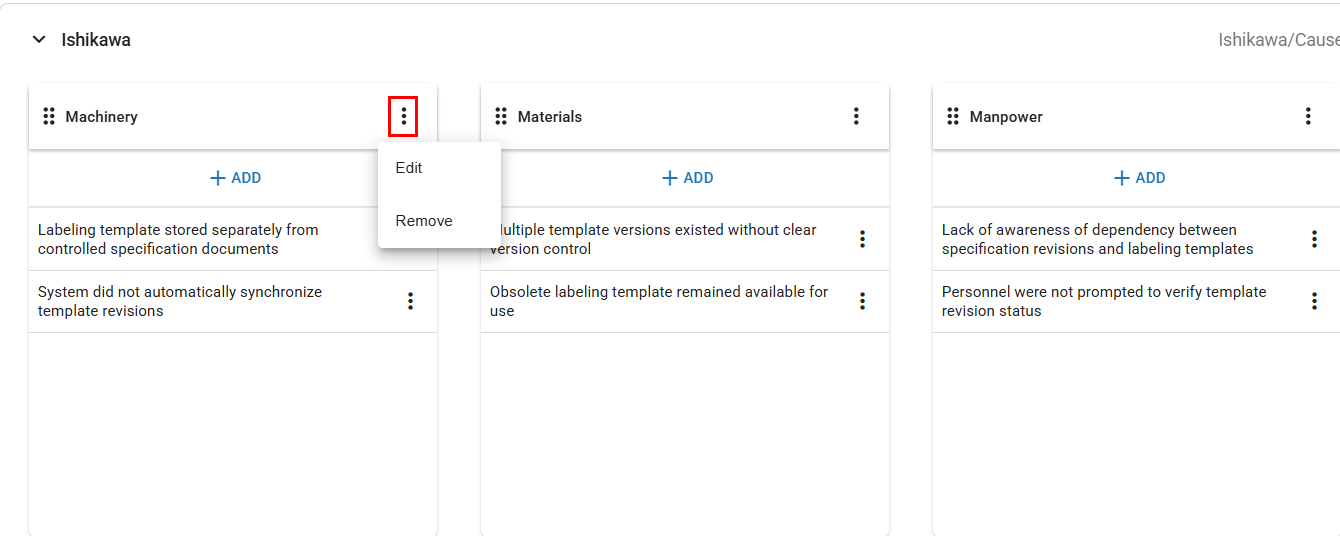Collapse the Ishikawa section chevron
This screenshot has height=536, width=1340.
pos(39,40)
